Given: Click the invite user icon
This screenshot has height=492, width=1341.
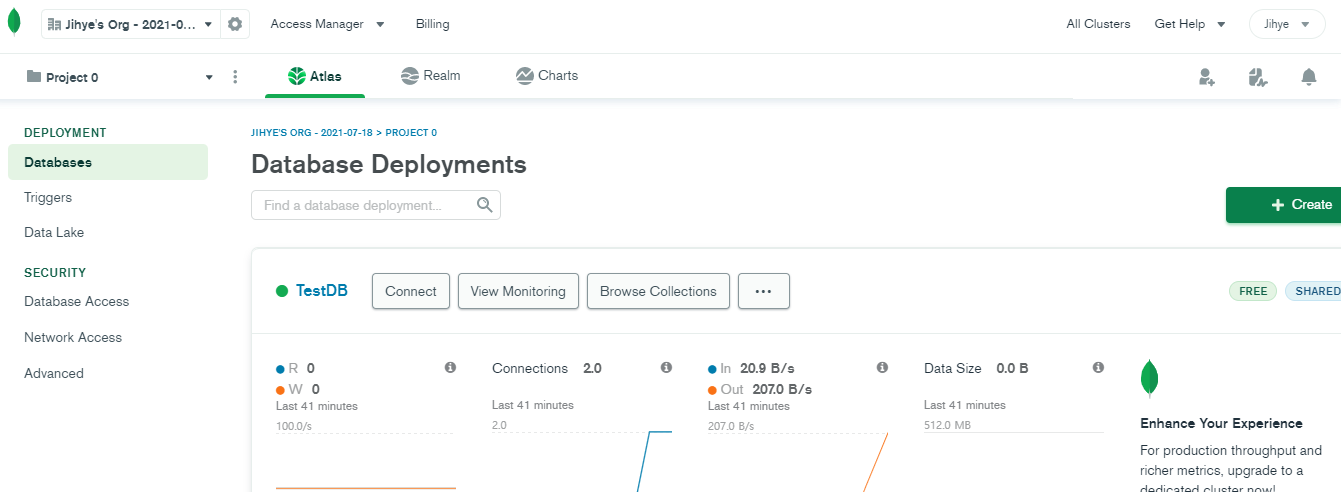Looking at the screenshot, I should pos(1207,77).
